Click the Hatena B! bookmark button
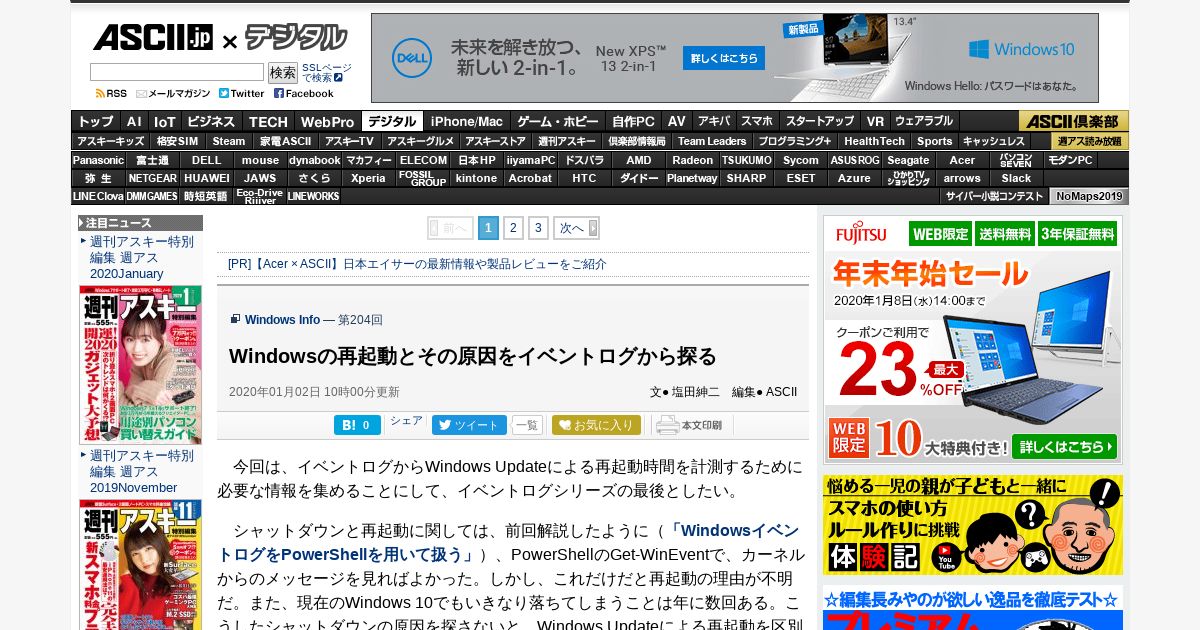1200x630 pixels. coord(357,425)
